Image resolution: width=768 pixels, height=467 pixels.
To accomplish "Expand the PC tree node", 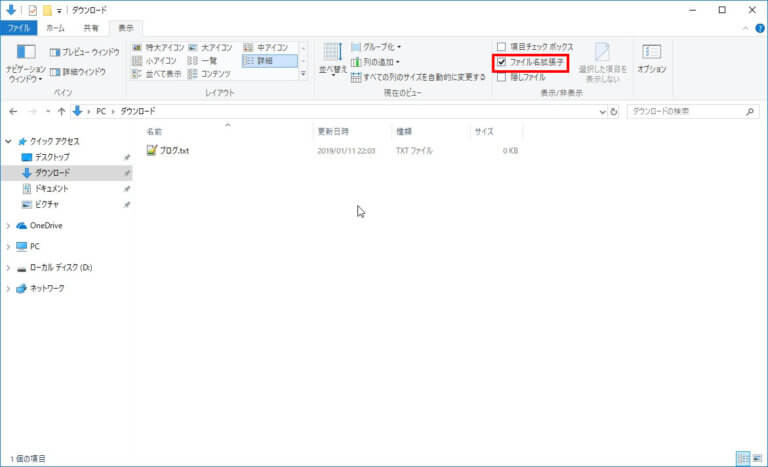I will coord(8,246).
